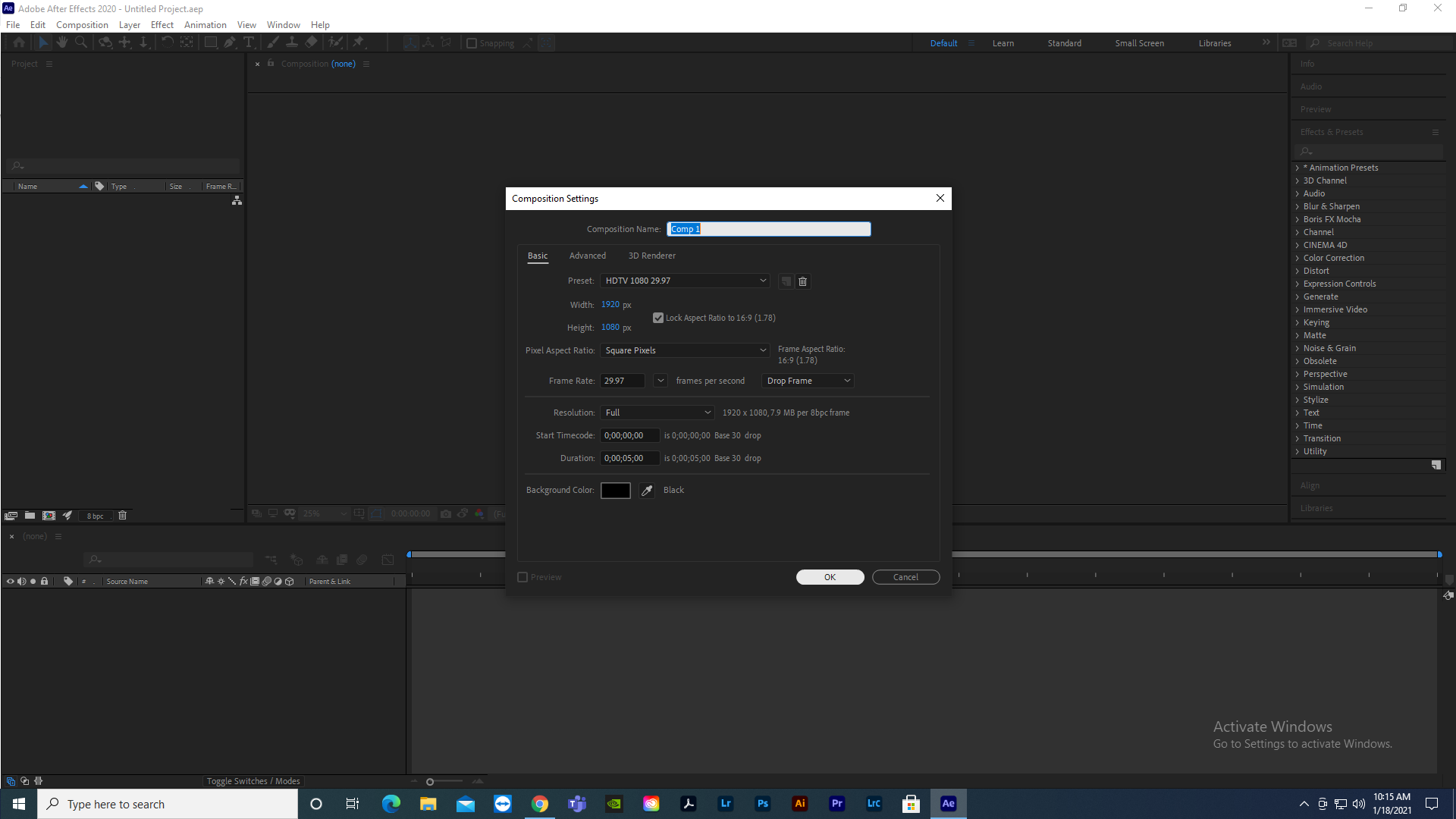Uncheck Lock Aspect Ratio to 16:9

click(658, 318)
